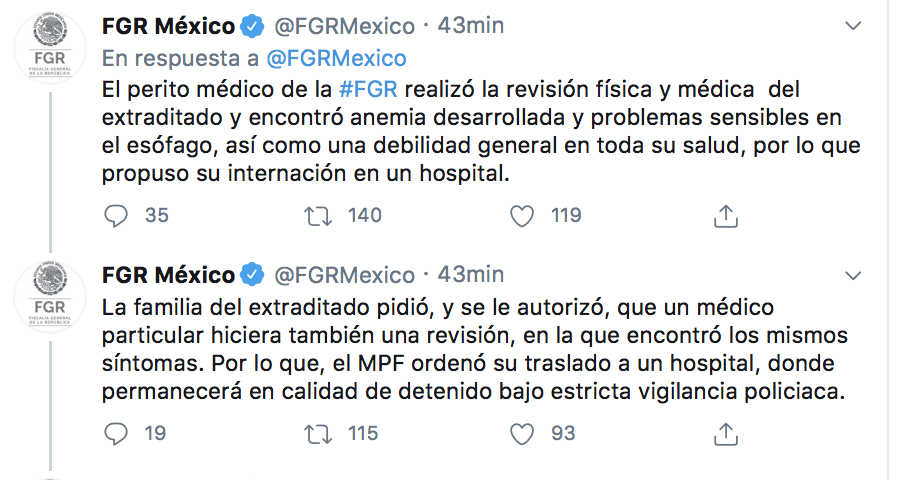Reply to the second tweet with 19 replies
Viewport: 898px width, 480px height.
tap(116, 433)
